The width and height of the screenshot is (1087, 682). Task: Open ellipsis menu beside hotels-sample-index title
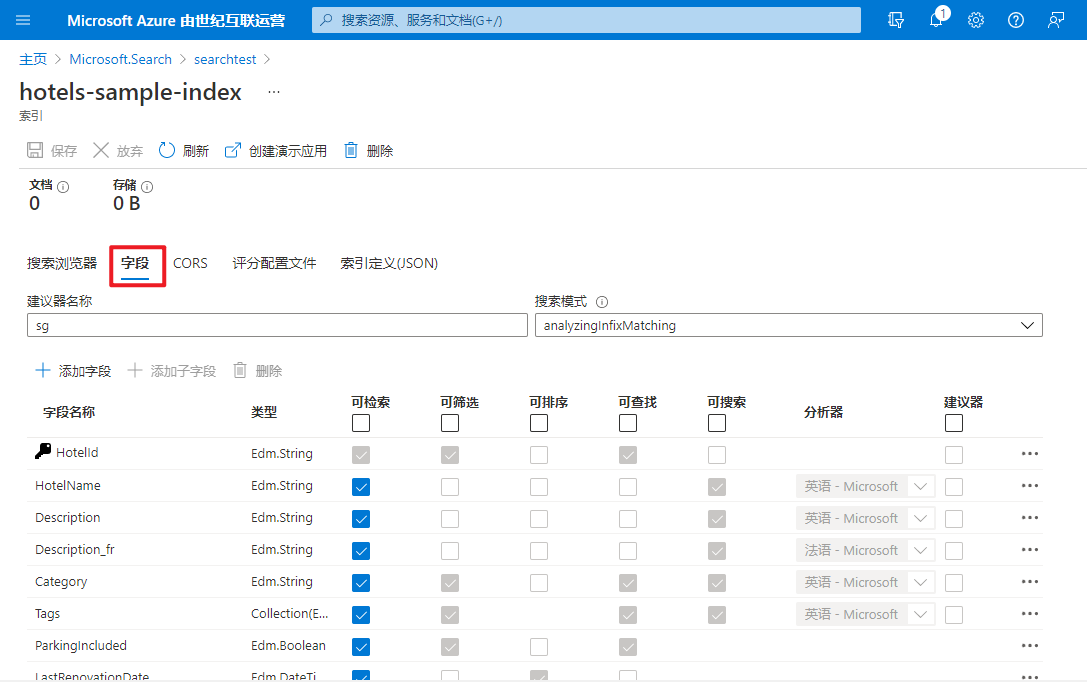point(274,92)
